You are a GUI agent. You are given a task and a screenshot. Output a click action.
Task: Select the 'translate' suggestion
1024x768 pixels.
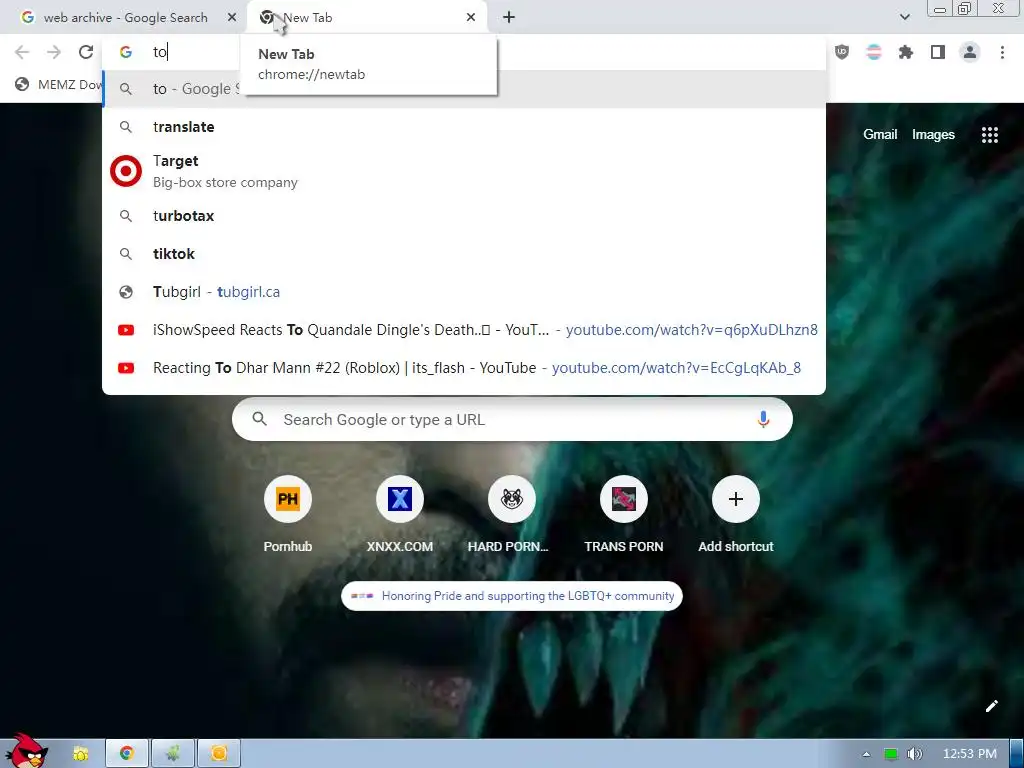[464, 127]
